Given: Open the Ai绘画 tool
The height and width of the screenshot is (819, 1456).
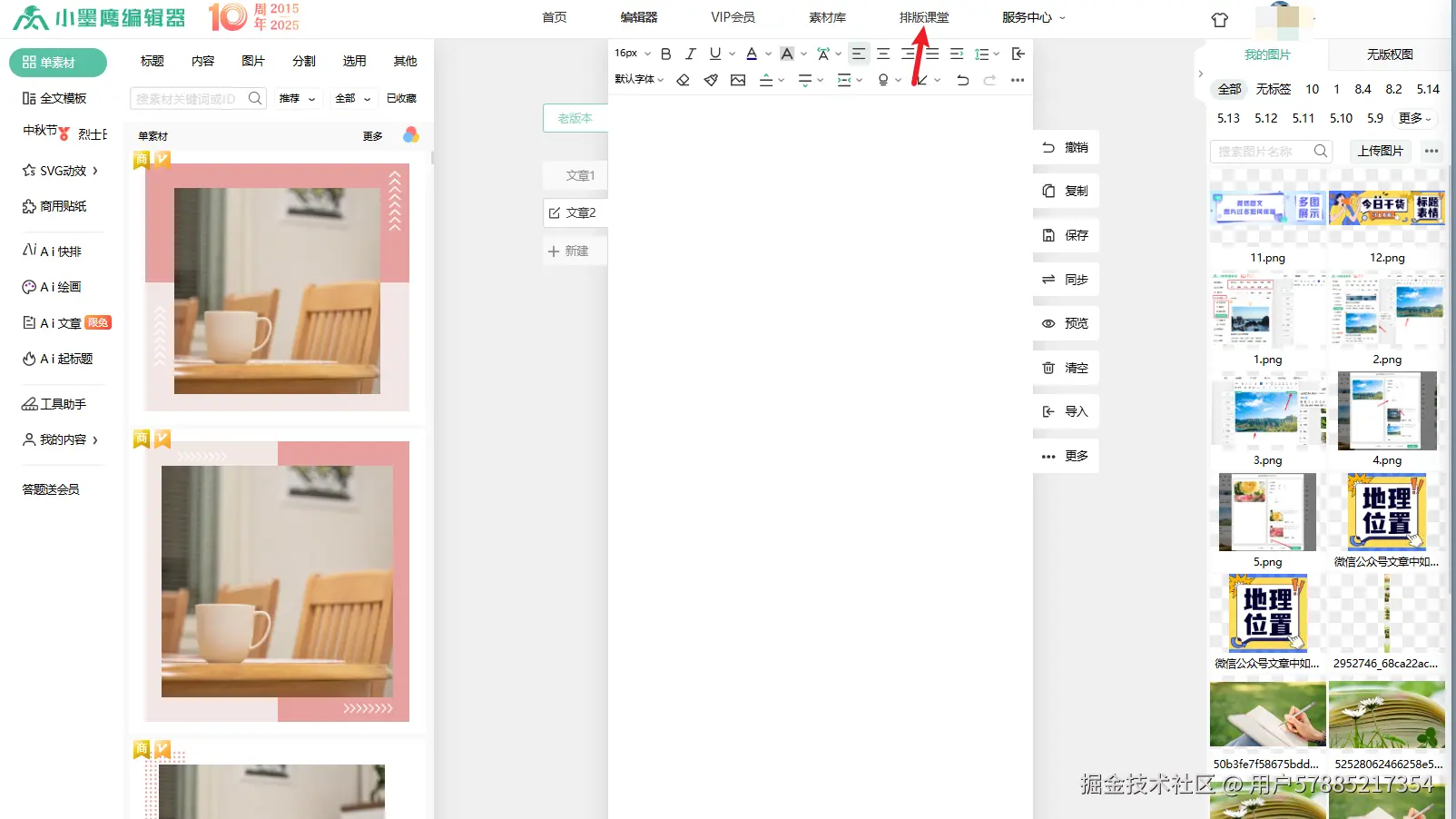Looking at the screenshot, I should point(52,287).
